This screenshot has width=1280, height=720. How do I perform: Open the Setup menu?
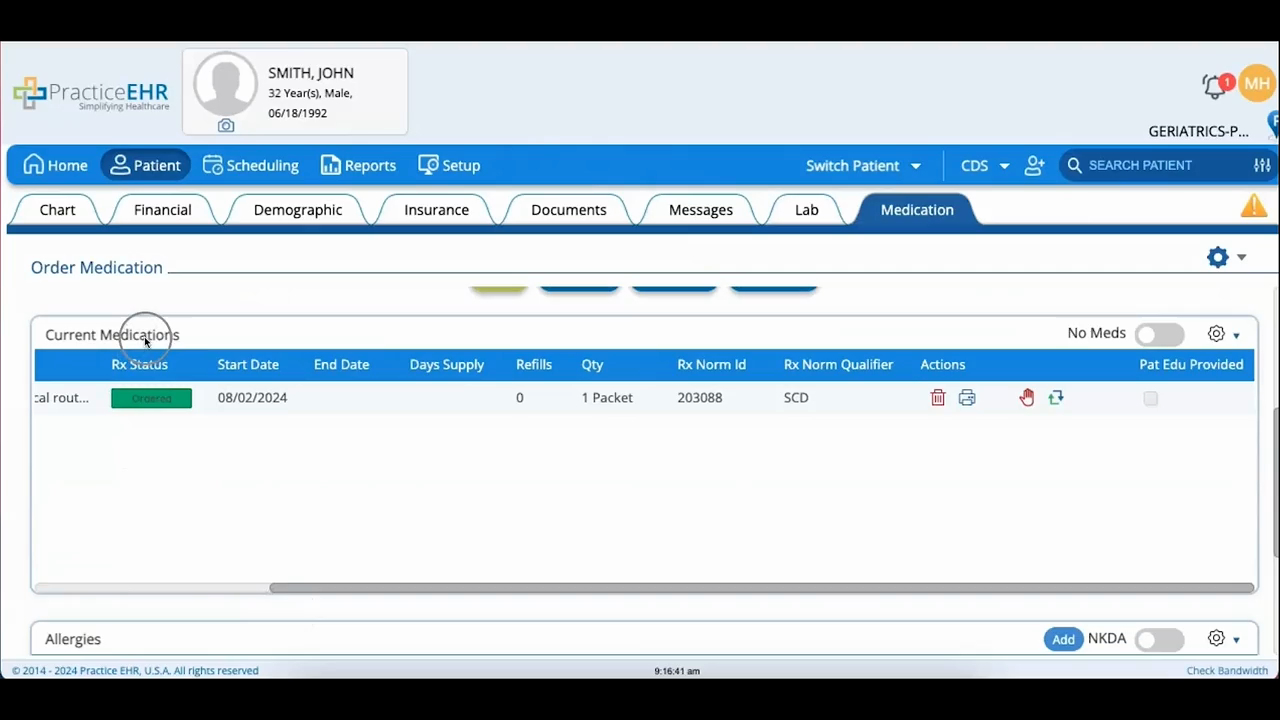(449, 165)
